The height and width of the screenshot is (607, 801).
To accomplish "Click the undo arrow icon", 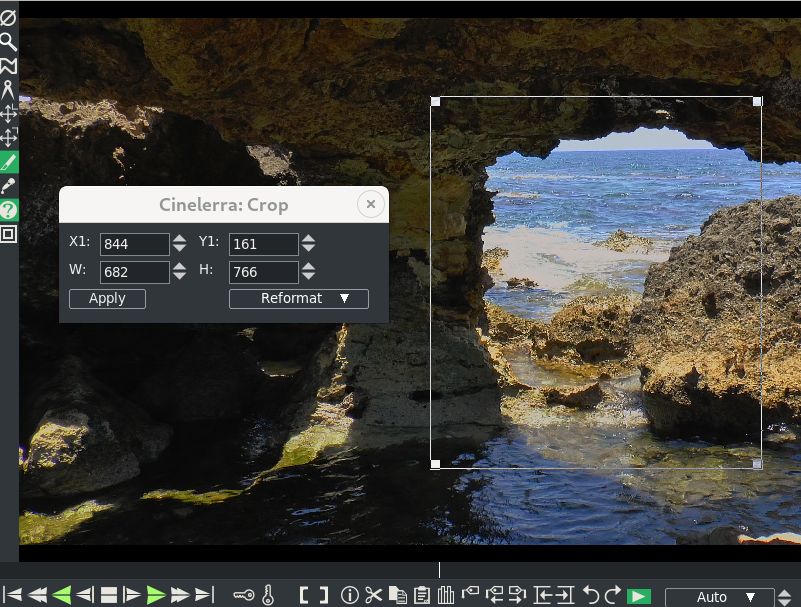I will [591, 596].
